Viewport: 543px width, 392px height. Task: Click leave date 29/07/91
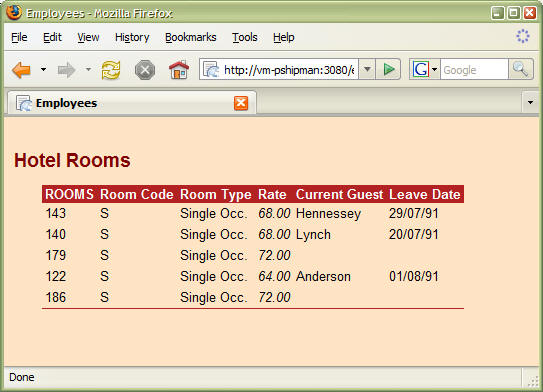414,213
